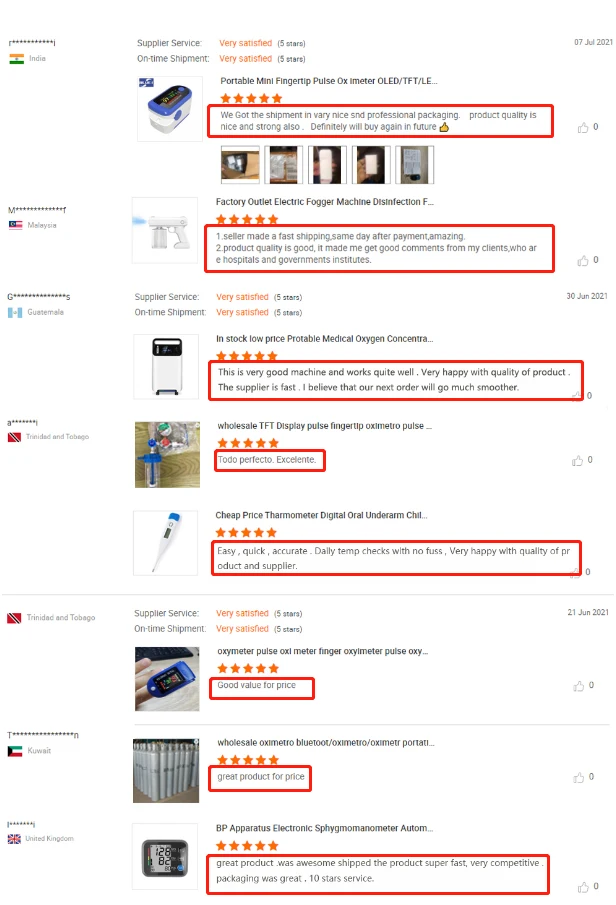
Task: Click the fogger machine product image
Action: pyautogui.click(x=165, y=230)
